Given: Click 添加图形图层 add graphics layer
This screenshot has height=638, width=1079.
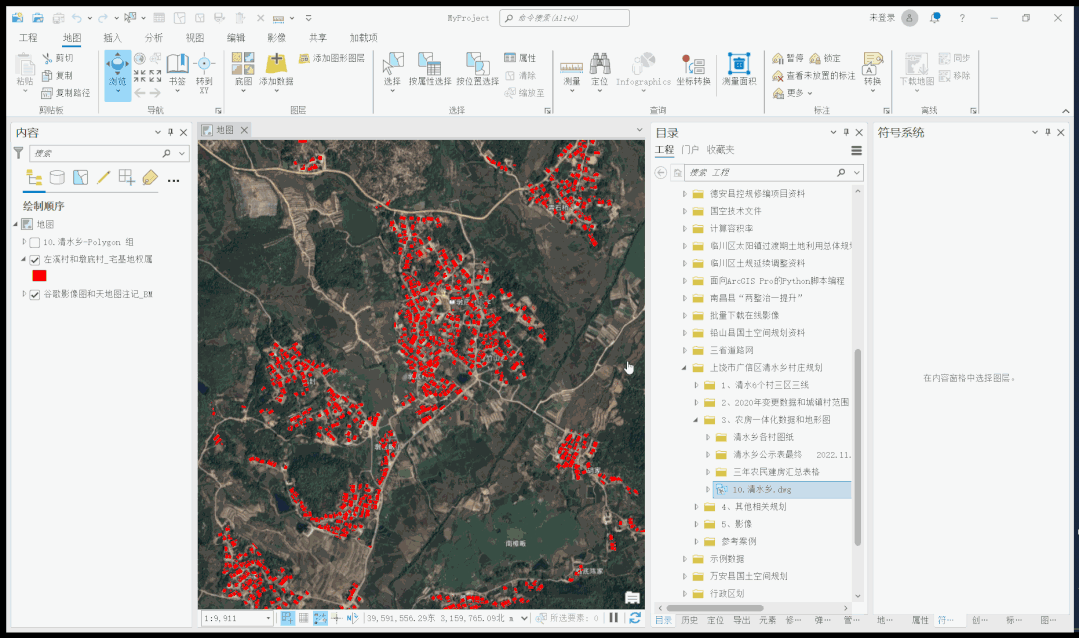Looking at the screenshot, I should point(332,59).
